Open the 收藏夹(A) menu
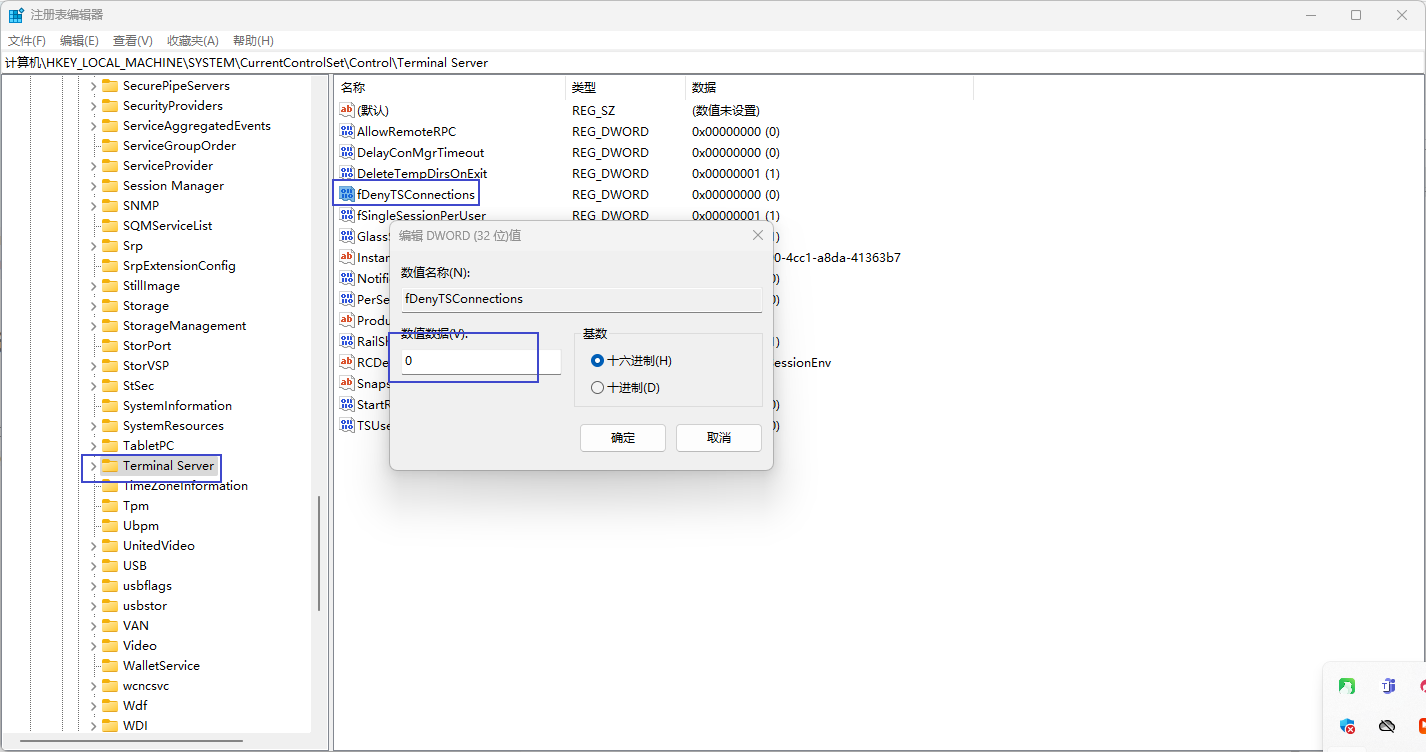Viewport: 1426px width, 752px height. [192, 40]
